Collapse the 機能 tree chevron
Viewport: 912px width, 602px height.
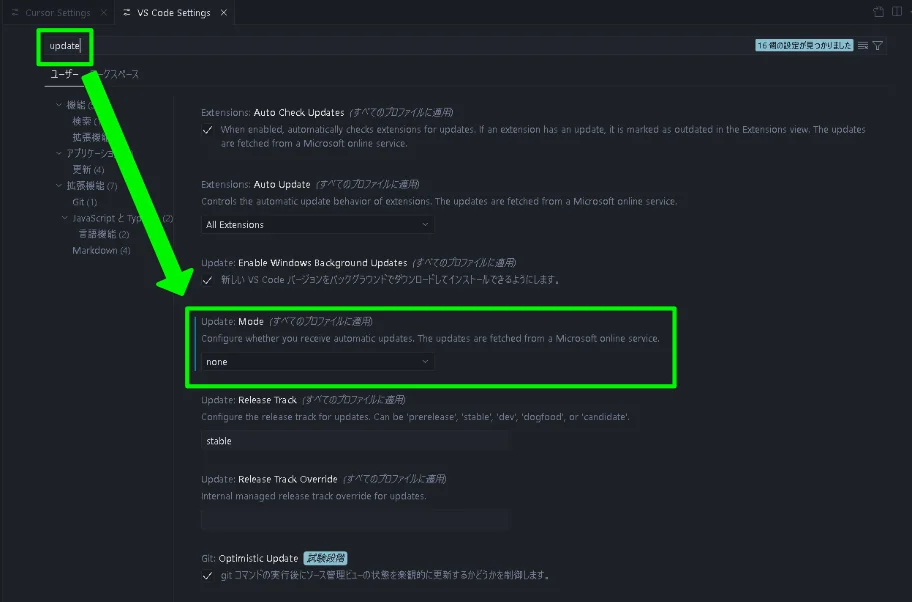click(59, 105)
